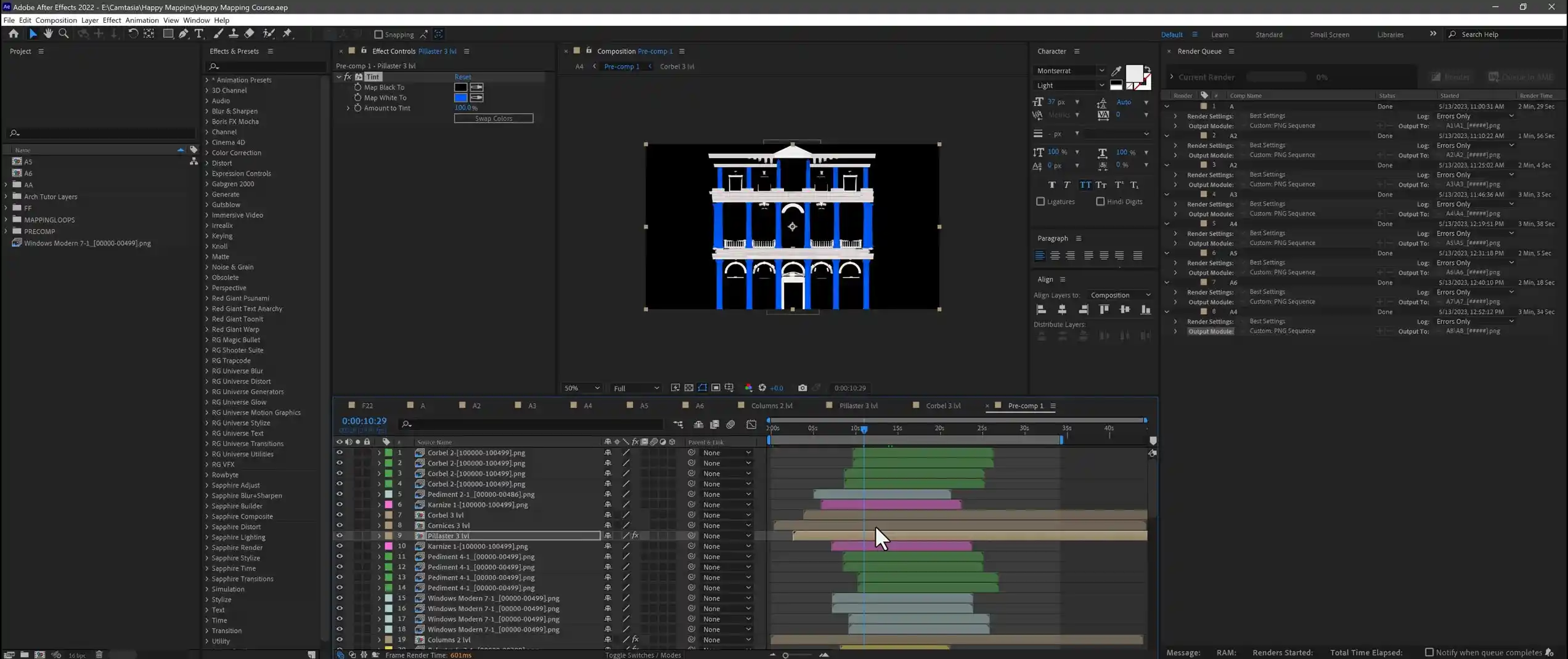Image resolution: width=1568 pixels, height=659 pixels.
Task: Expand layer 9 Pillaster 3 lvl properties
Action: coord(379,536)
